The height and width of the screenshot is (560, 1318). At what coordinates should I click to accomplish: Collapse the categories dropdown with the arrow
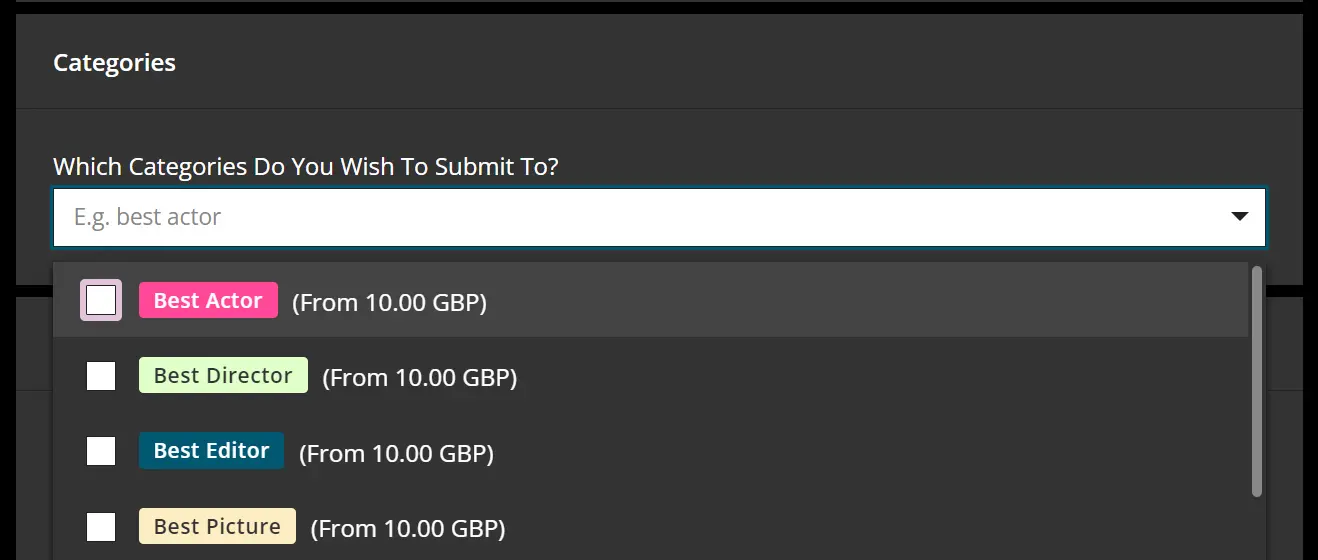tap(1239, 216)
